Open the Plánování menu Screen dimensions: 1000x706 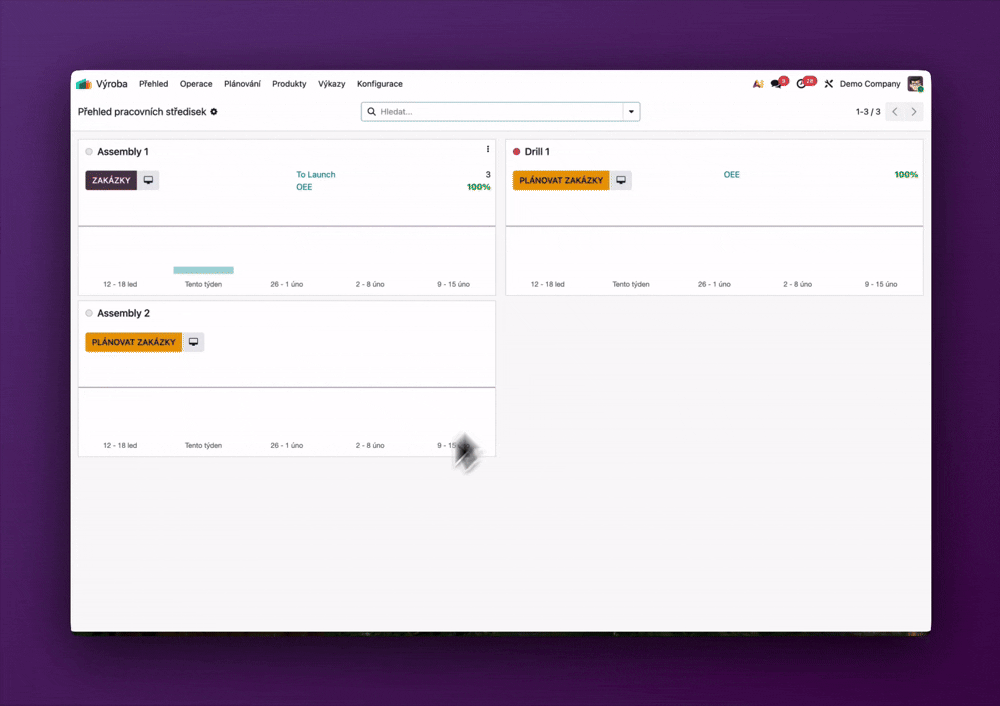(242, 84)
